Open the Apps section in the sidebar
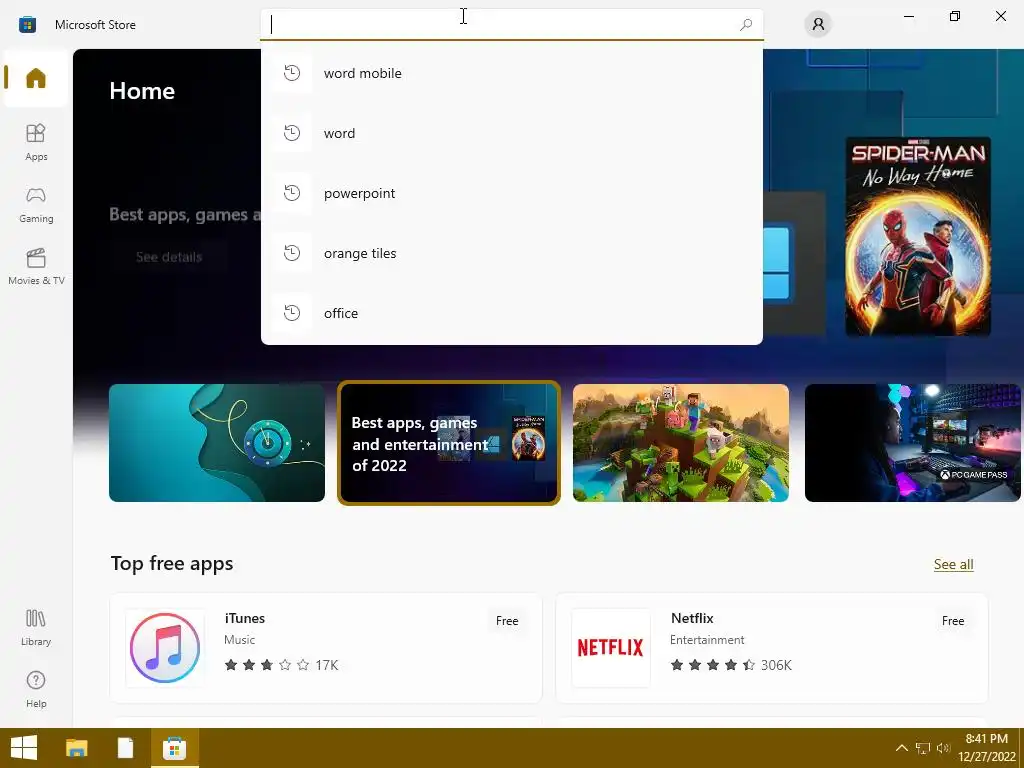This screenshot has height=768, width=1024. (36, 142)
